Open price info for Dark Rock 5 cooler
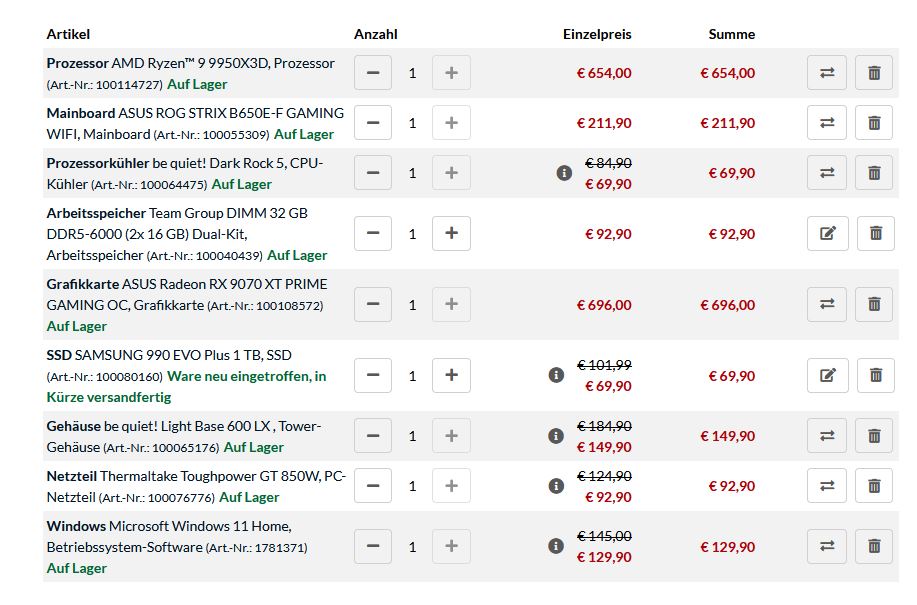 click(x=564, y=173)
